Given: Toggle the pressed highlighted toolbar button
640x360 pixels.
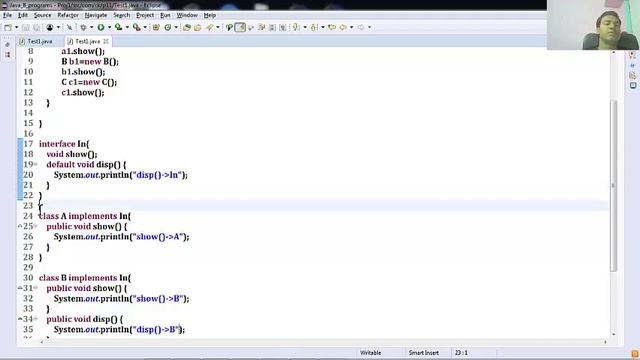Looking at the screenshot, I should click(240, 27).
